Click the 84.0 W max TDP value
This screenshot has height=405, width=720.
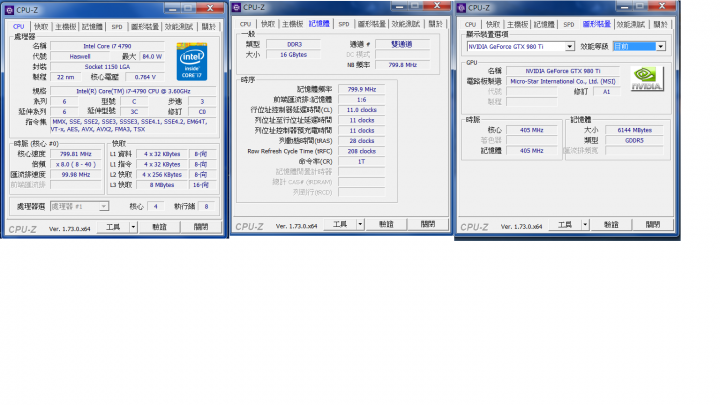coord(152,56)
